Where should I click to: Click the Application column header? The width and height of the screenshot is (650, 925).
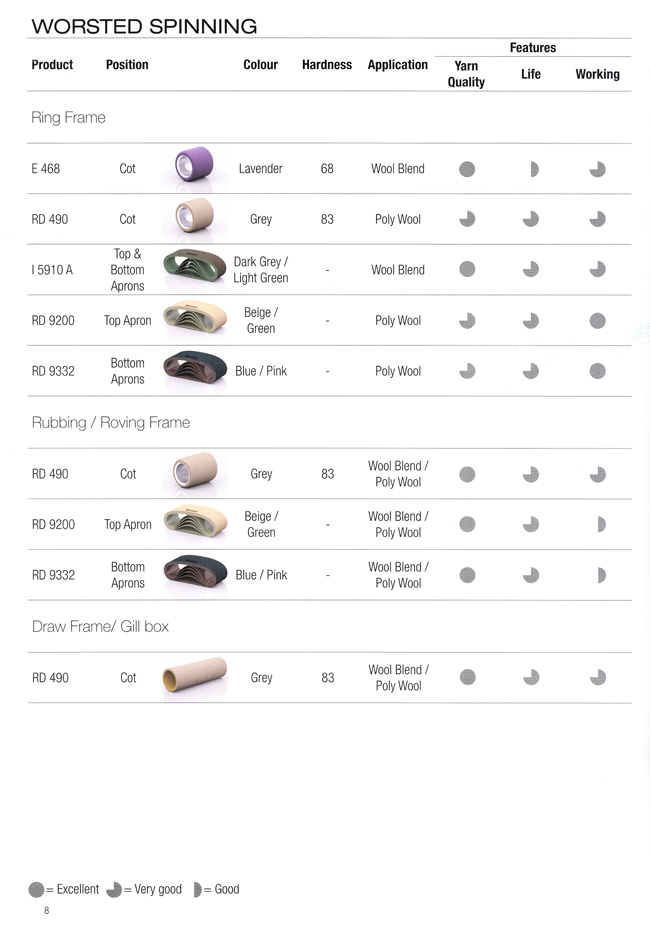[398, 65]
